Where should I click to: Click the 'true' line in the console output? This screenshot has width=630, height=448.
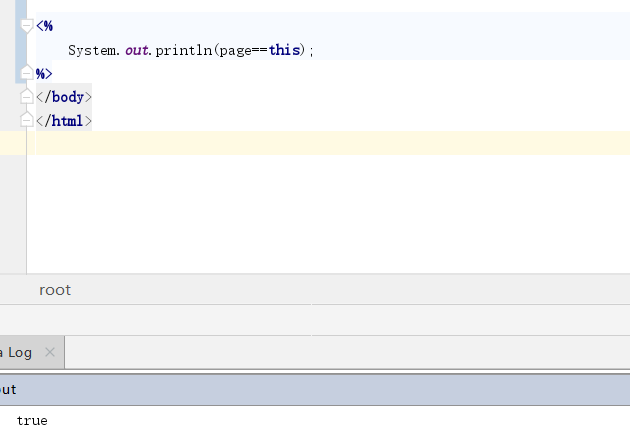point(32,421)
